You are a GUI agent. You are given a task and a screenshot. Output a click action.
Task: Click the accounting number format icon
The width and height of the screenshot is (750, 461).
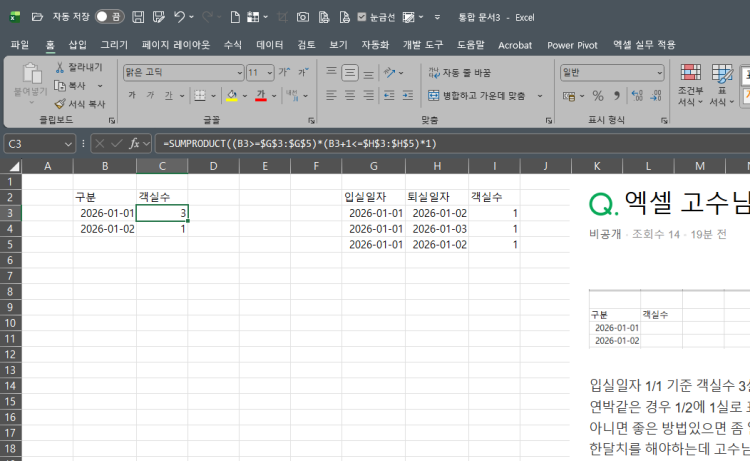(x=569, y=96)
